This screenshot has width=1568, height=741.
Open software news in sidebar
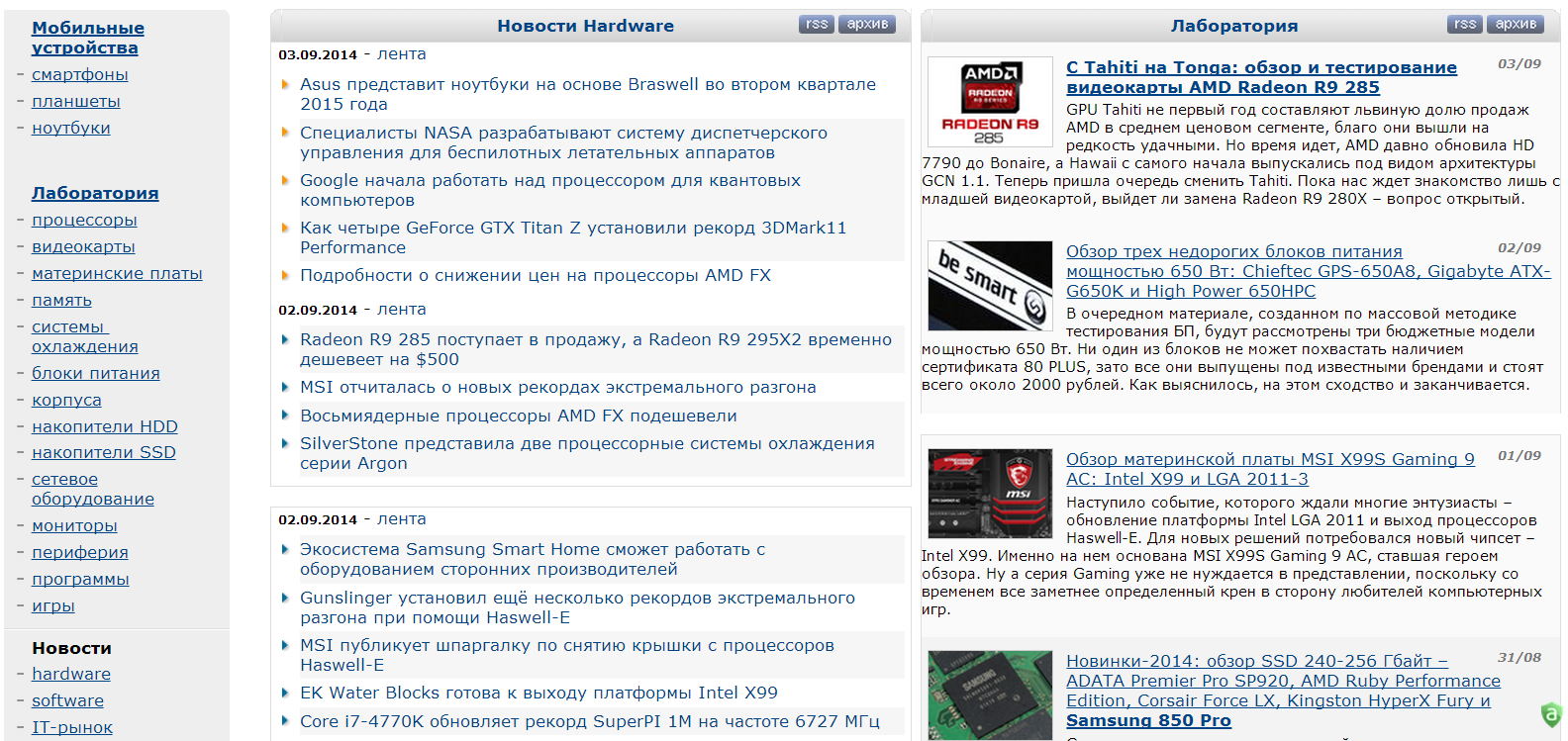tap(67, 700)
